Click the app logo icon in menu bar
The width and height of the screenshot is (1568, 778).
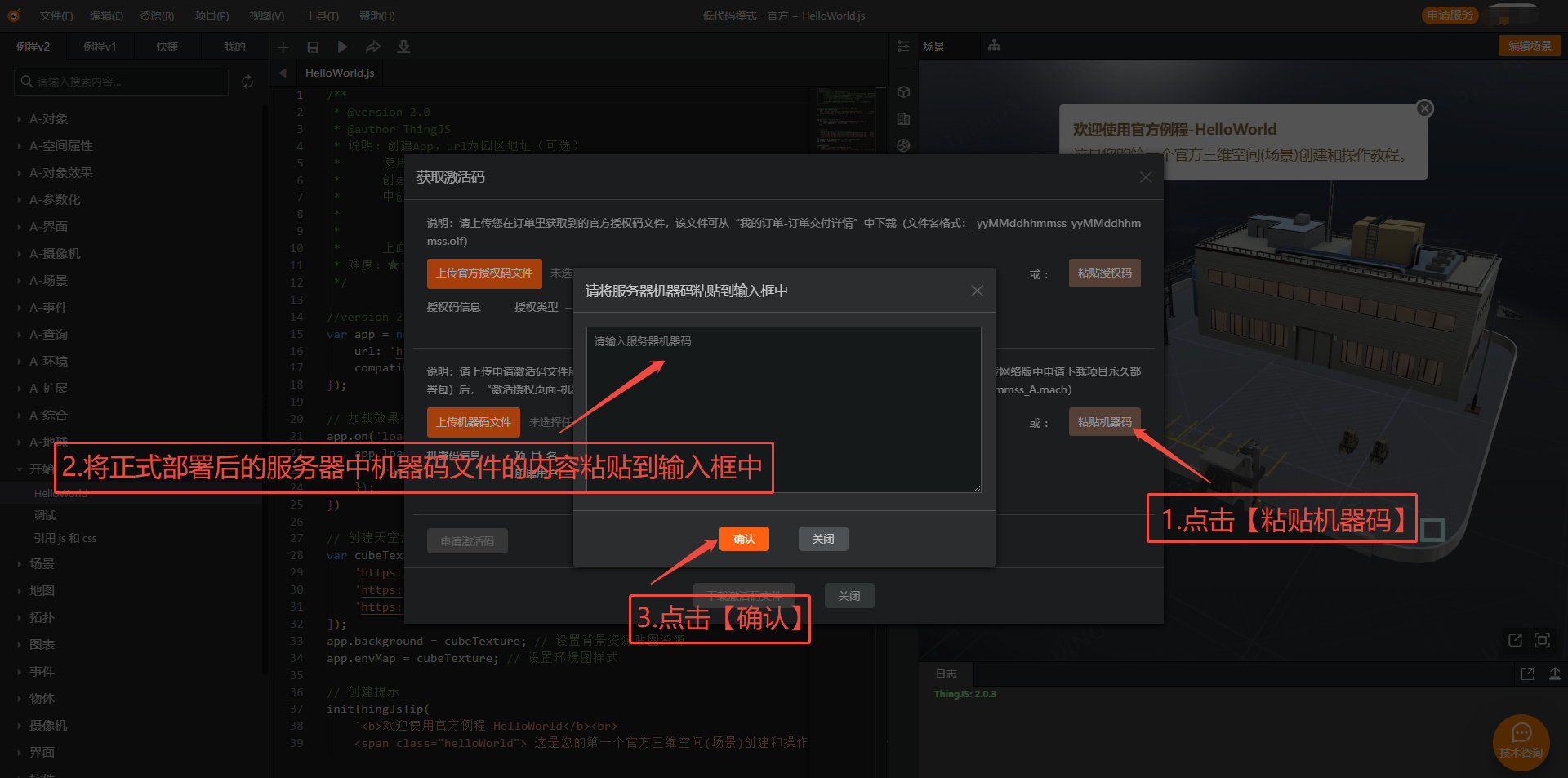click(x=13, y=16)
